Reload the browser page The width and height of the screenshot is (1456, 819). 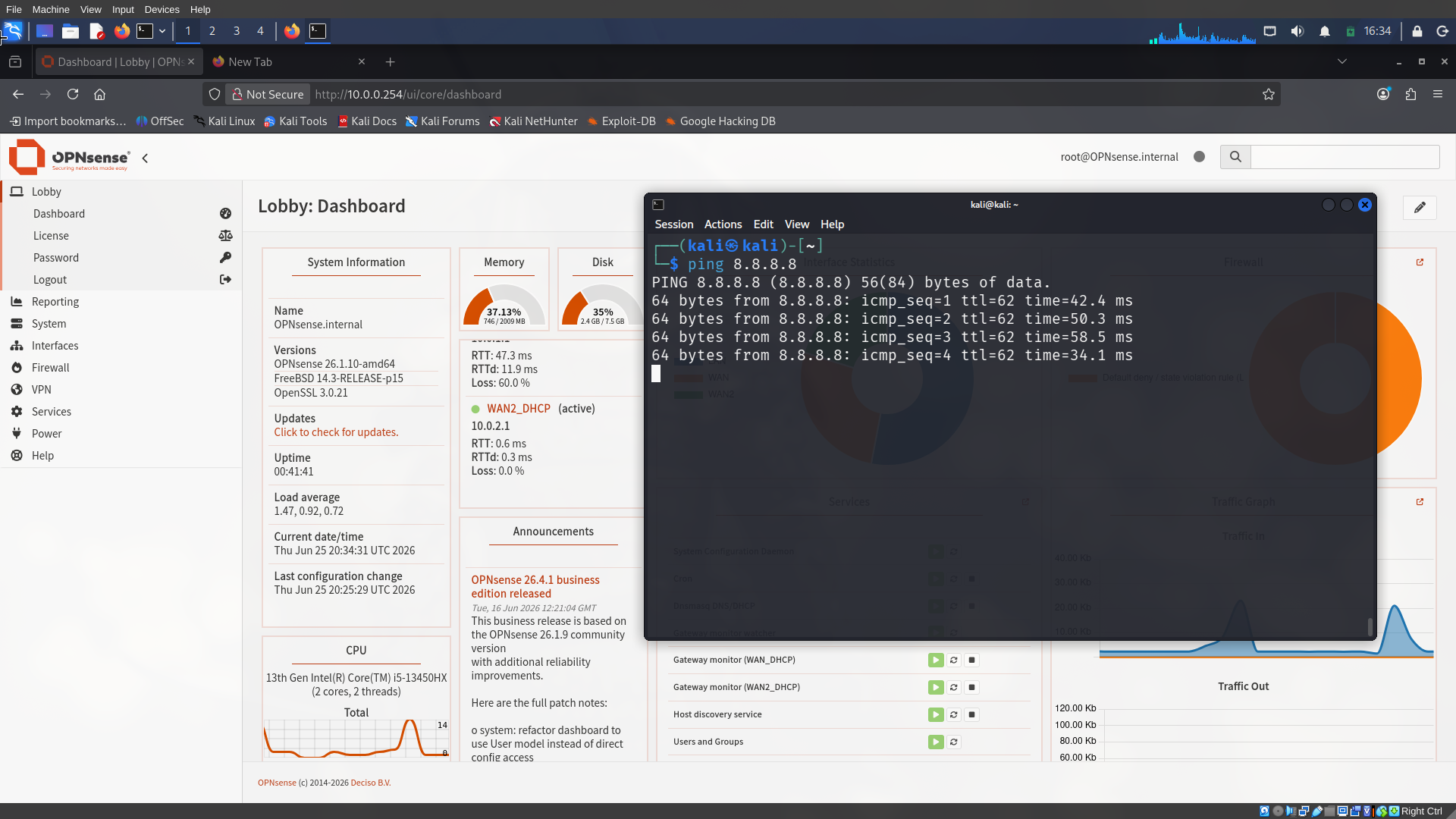[73, 94]
